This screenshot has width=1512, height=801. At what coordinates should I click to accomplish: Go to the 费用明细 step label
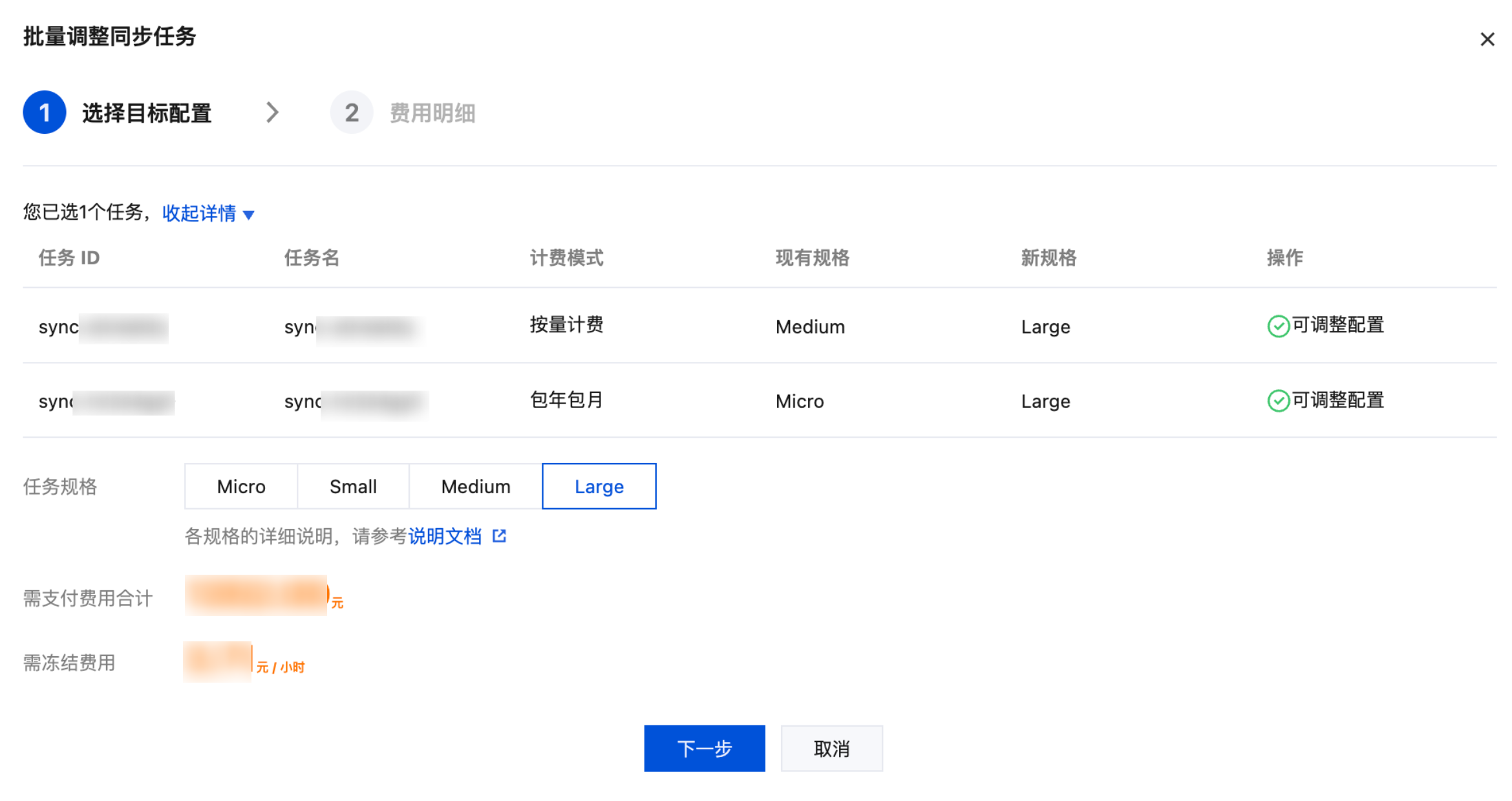tap(432, 113)
